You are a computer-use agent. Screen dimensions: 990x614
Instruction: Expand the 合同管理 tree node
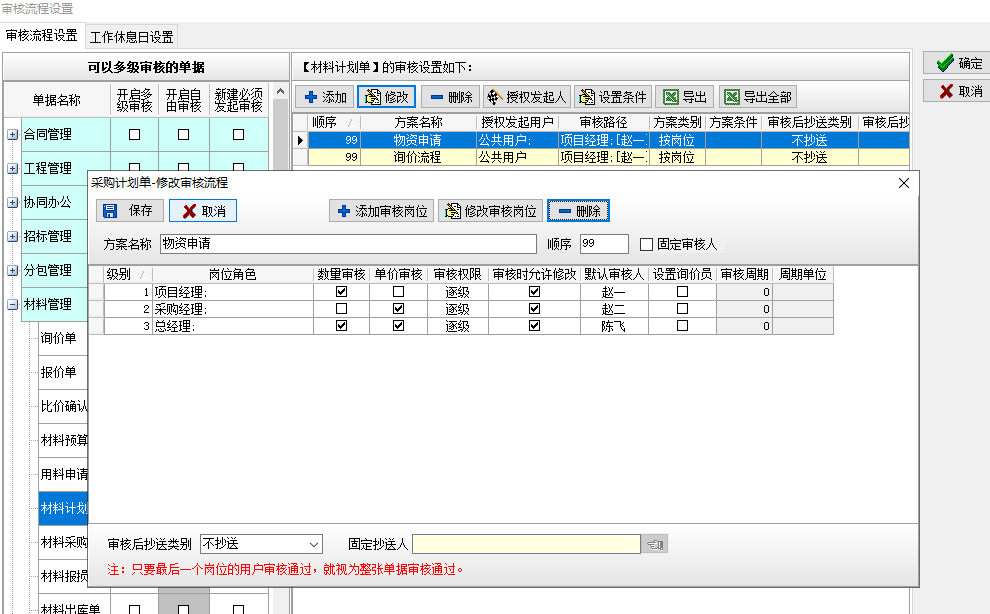[13, 135]
